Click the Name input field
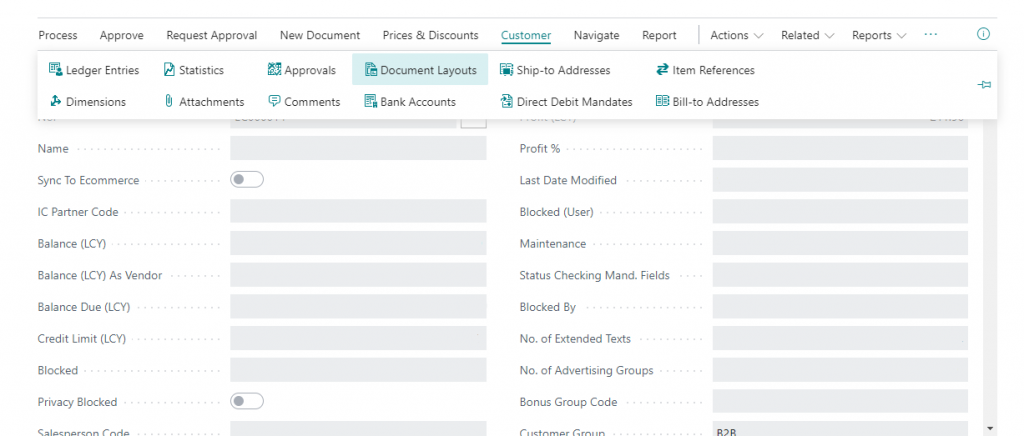 click(x=358, y=148)
